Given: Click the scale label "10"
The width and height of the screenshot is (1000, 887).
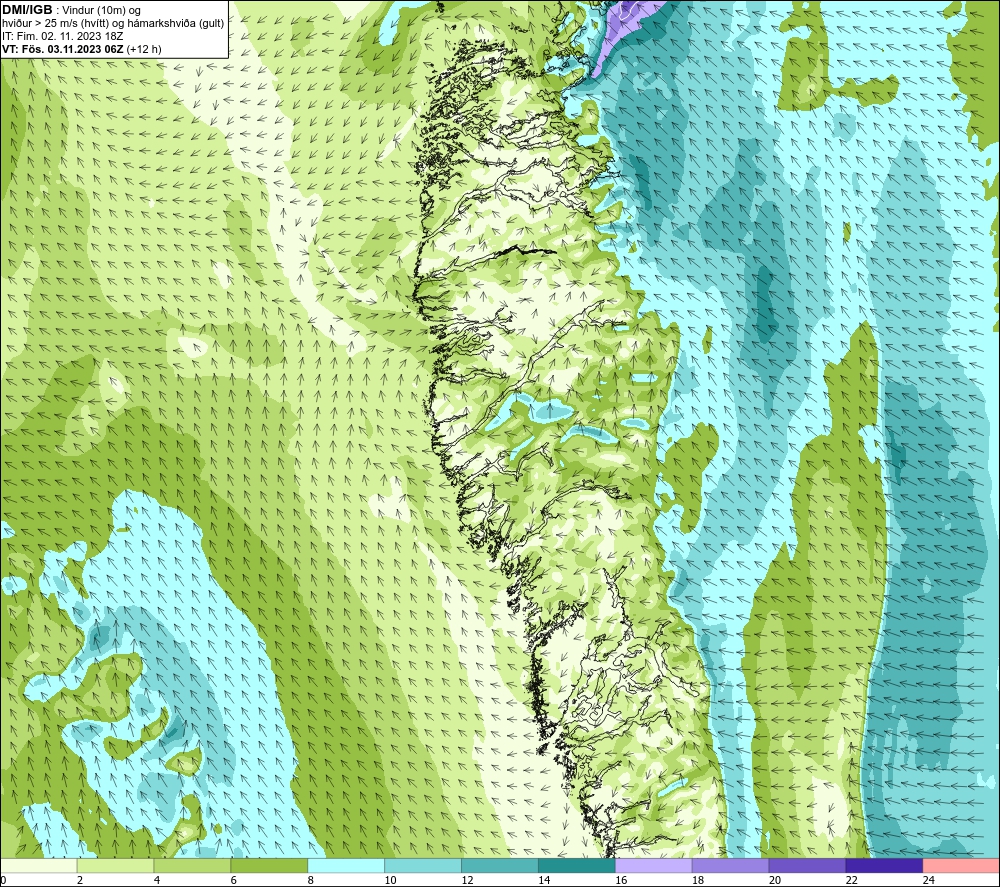Looking at the screenshot, I should click(x=390, y=880).
